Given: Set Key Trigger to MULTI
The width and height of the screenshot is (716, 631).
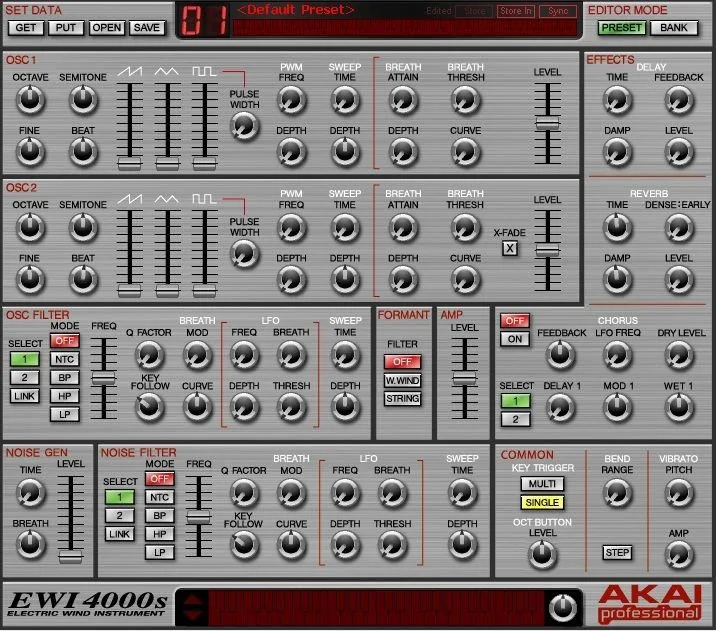Looking at the screenshot, I should pos(542,484).
